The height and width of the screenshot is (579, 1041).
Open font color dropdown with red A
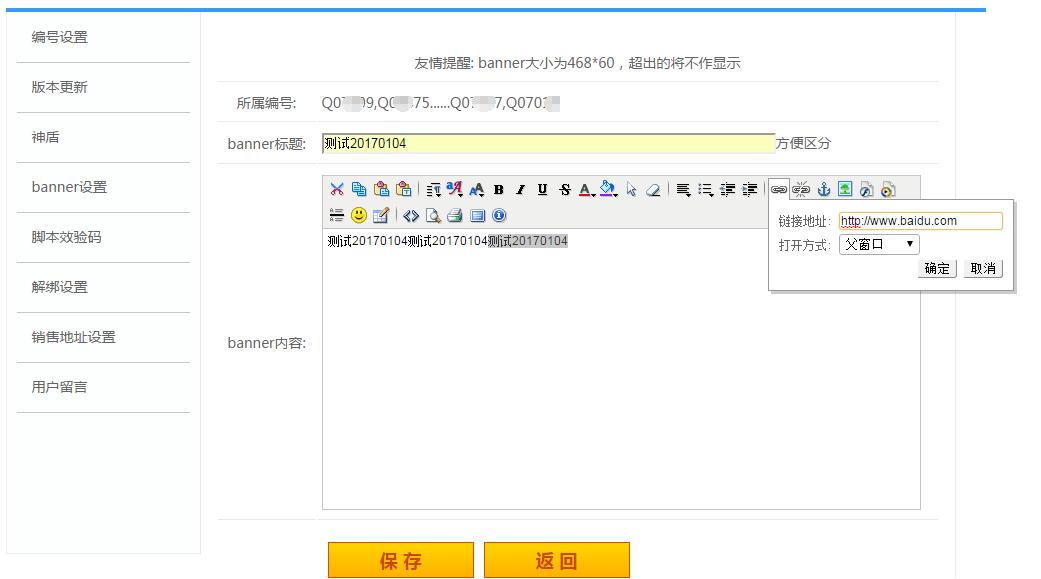coord(586,190)
